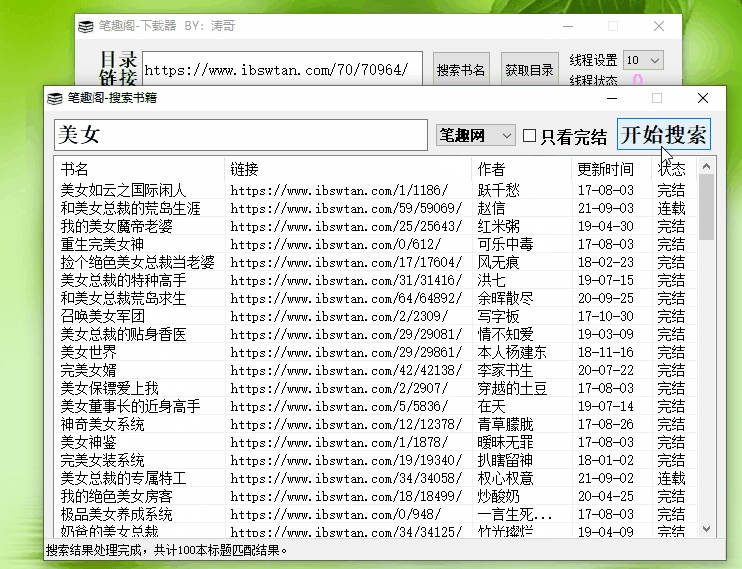Sort by the 链接 column header
The image size is (742, 569).
[348, 169]
